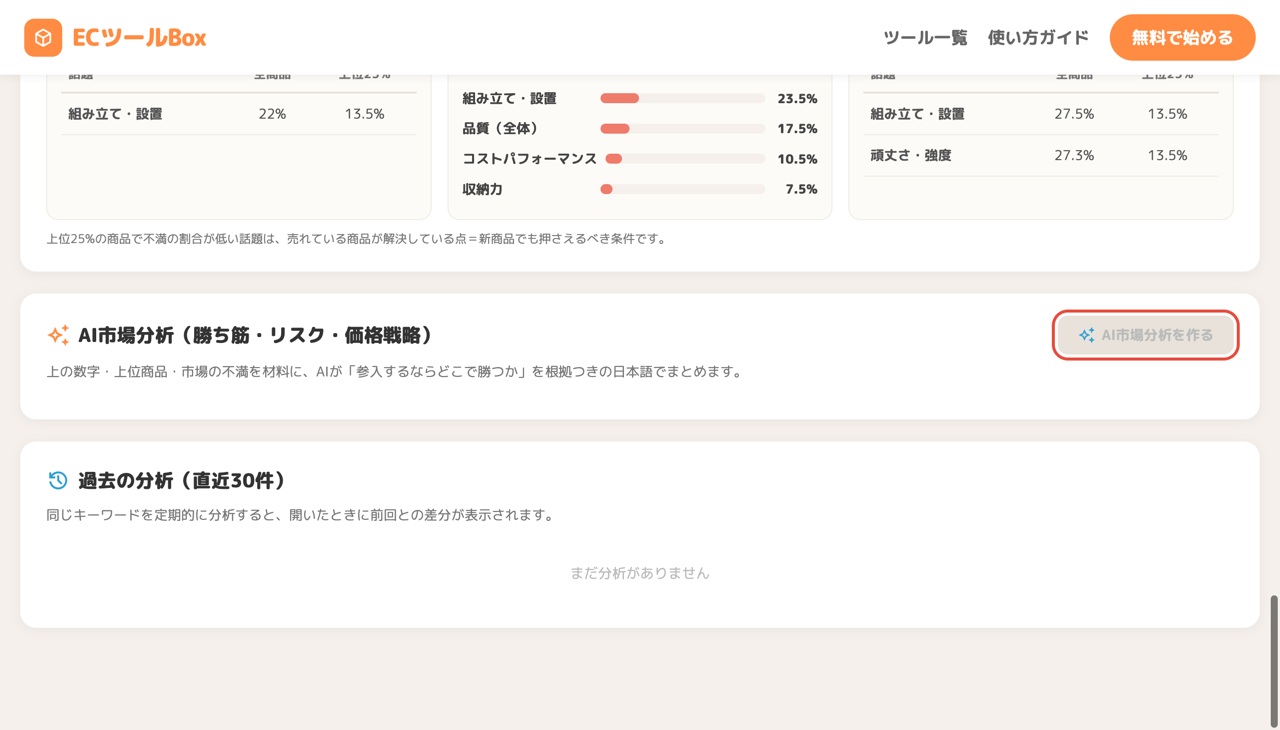Click the まだ分析がありません empty message

click(640, 573)
